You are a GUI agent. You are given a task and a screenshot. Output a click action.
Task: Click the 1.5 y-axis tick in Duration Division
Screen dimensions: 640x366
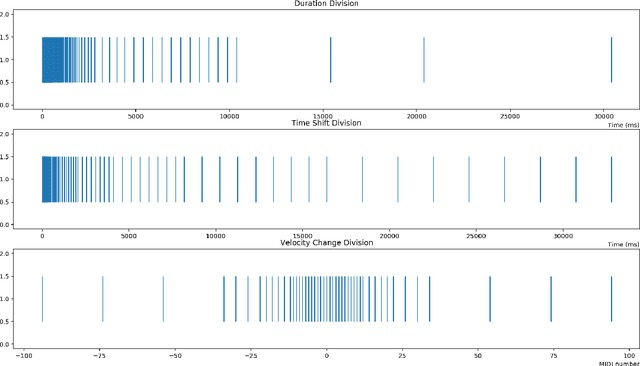point(5,37)
